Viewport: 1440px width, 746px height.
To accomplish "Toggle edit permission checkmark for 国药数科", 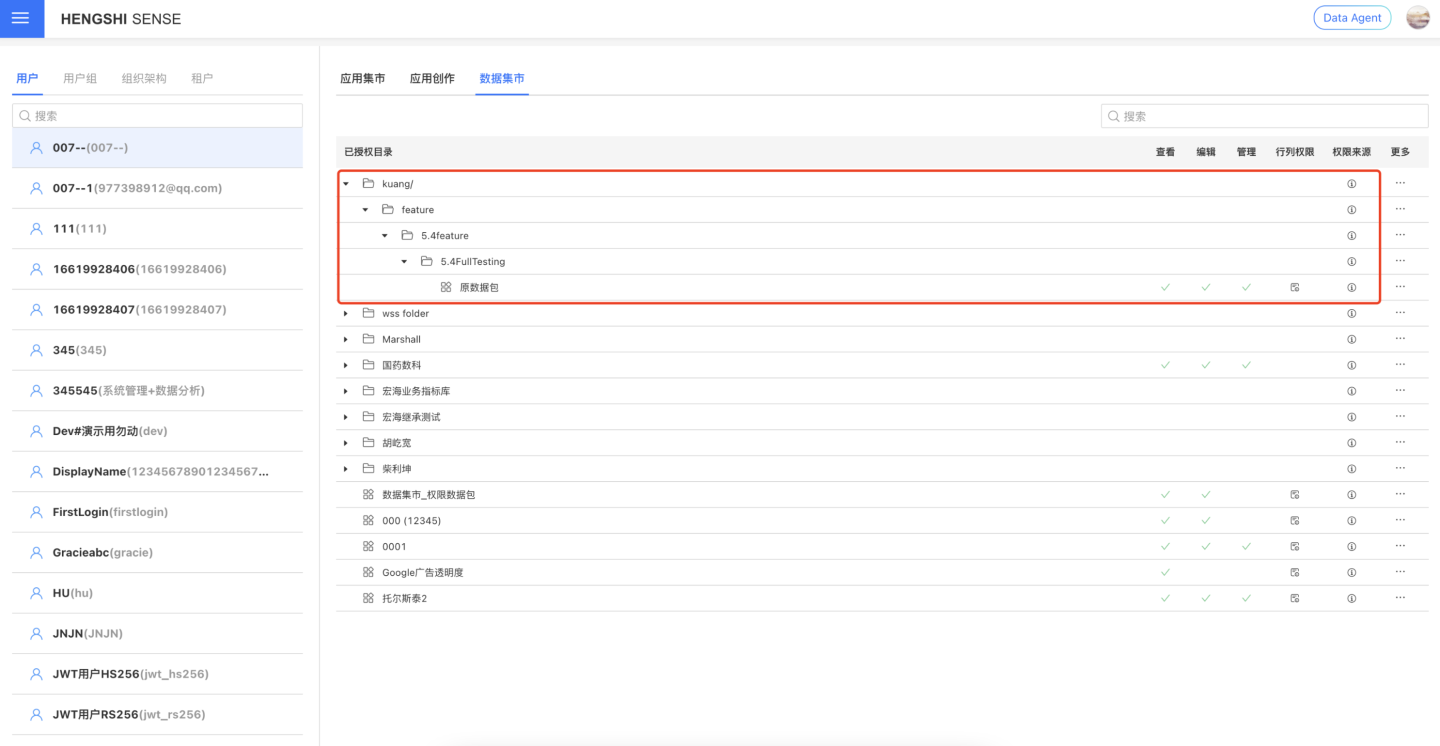I will pyautogui.click(x=1206, y=366).
